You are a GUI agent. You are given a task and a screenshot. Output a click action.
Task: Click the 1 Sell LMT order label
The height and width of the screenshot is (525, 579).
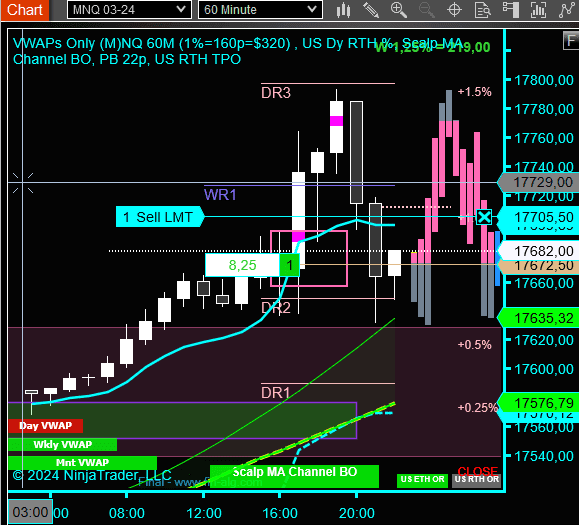[160, 217]
